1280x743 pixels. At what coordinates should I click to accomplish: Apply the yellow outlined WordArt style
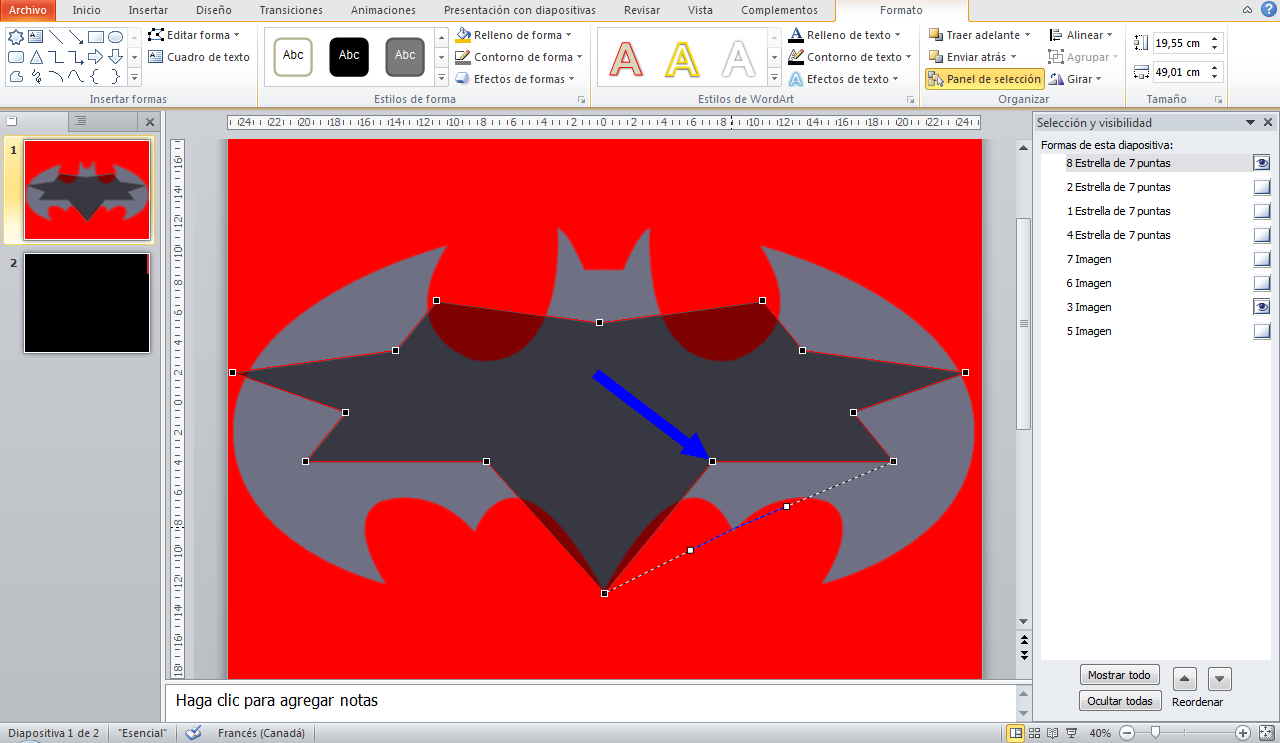(683, 60)
